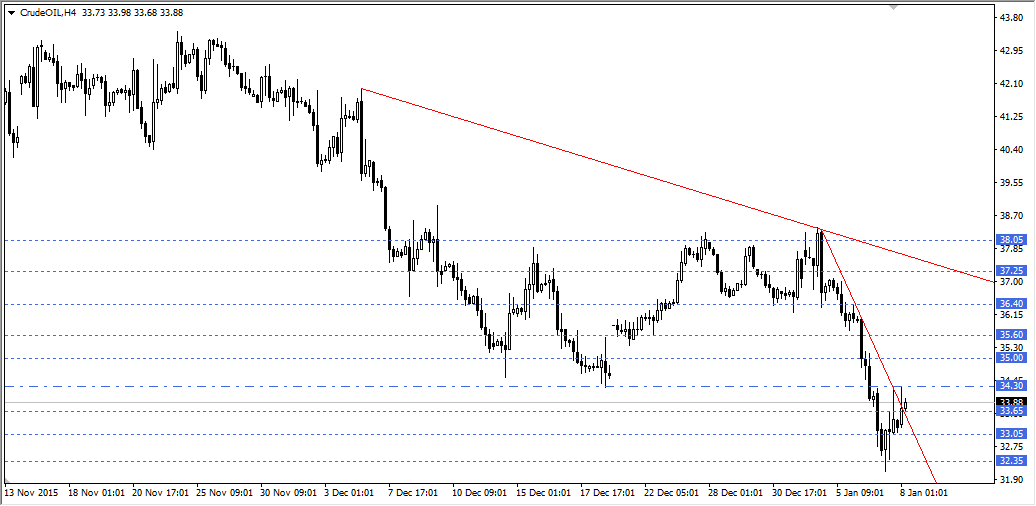Viewport: 1036px width, 506px height.
Task: Click the 43.80 value on the price scale
Action: 1011,17
